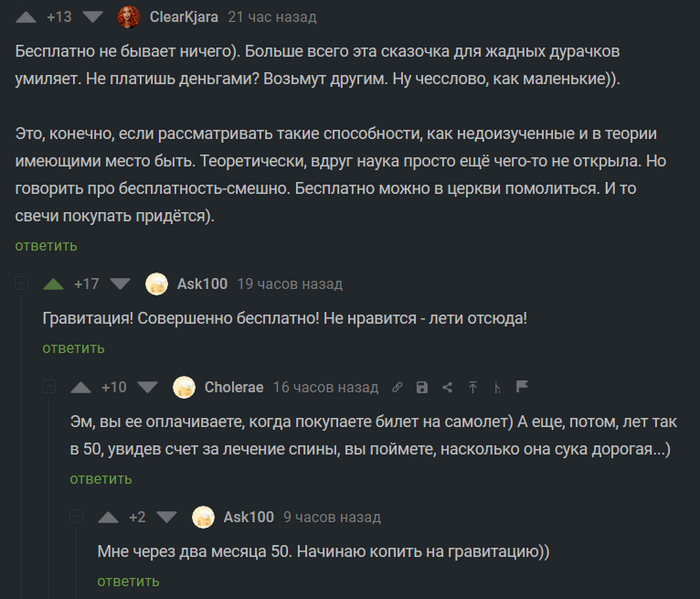Open ClearKjara's user profile
The image size is (700, 599).
[x=184, y=17]
